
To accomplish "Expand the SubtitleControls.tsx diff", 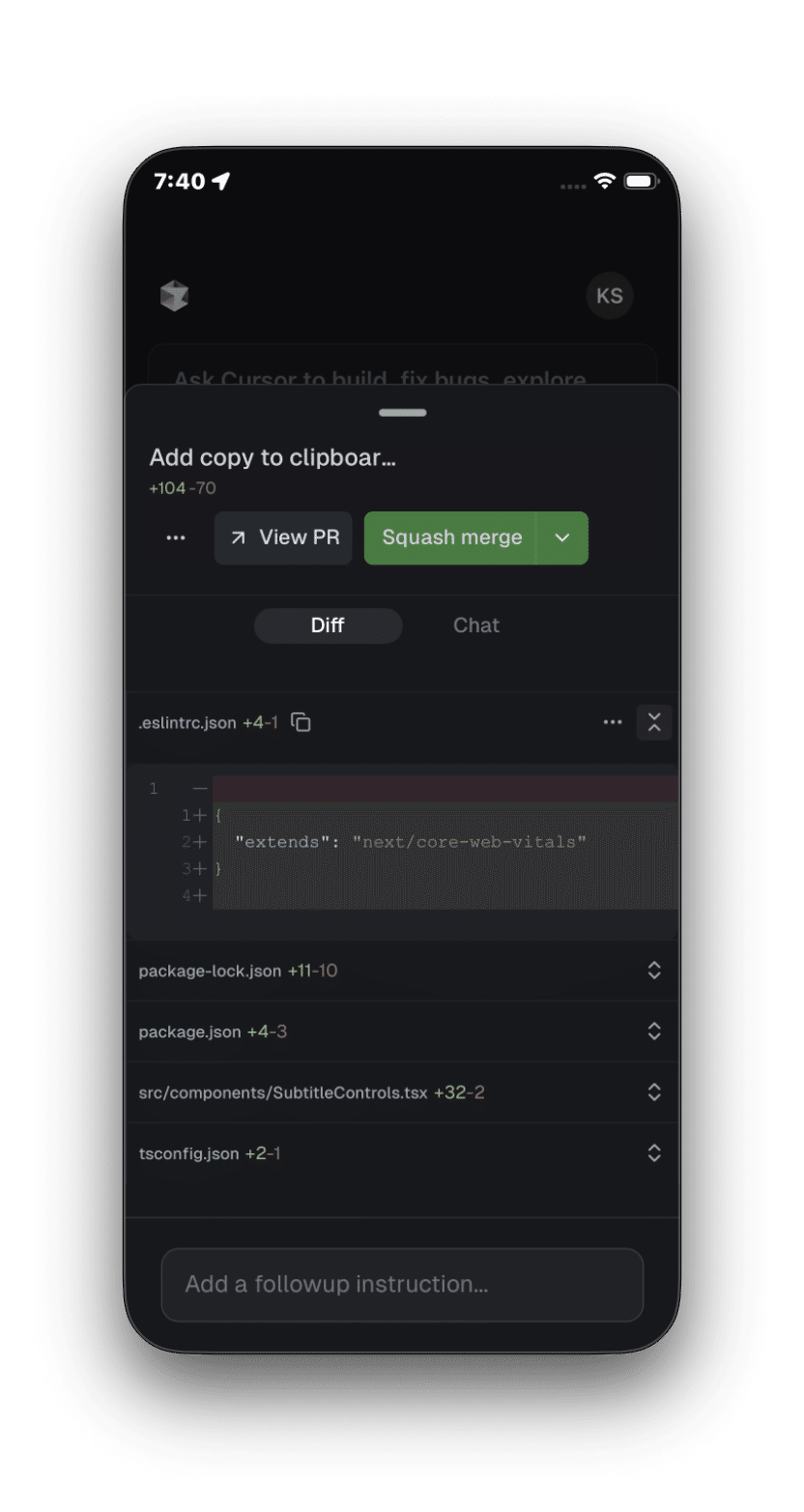I will tap(654, 1092).
